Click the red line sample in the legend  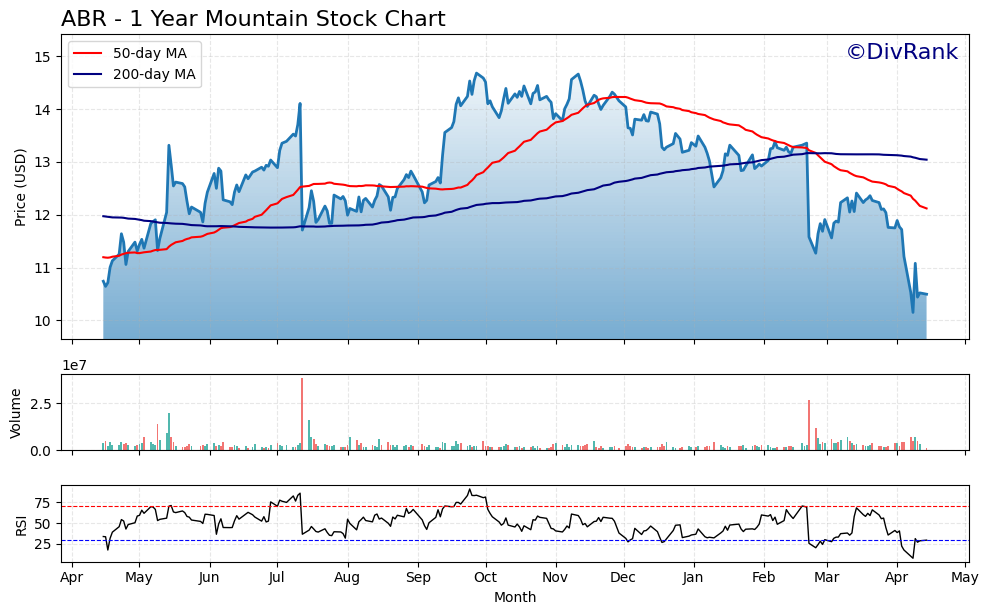click(88, 54)
